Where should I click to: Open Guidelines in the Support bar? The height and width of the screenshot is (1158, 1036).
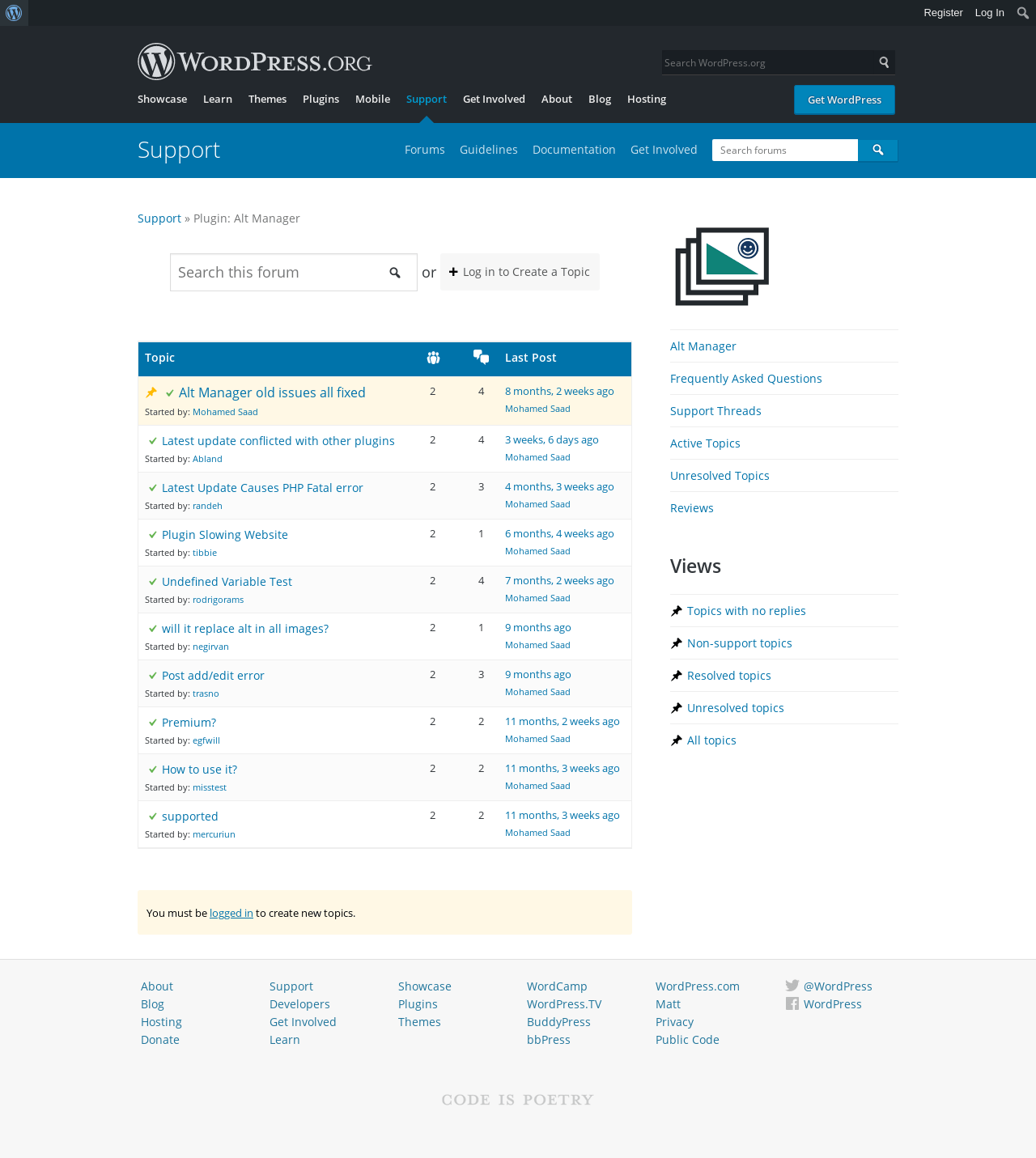tap(489, 150)
